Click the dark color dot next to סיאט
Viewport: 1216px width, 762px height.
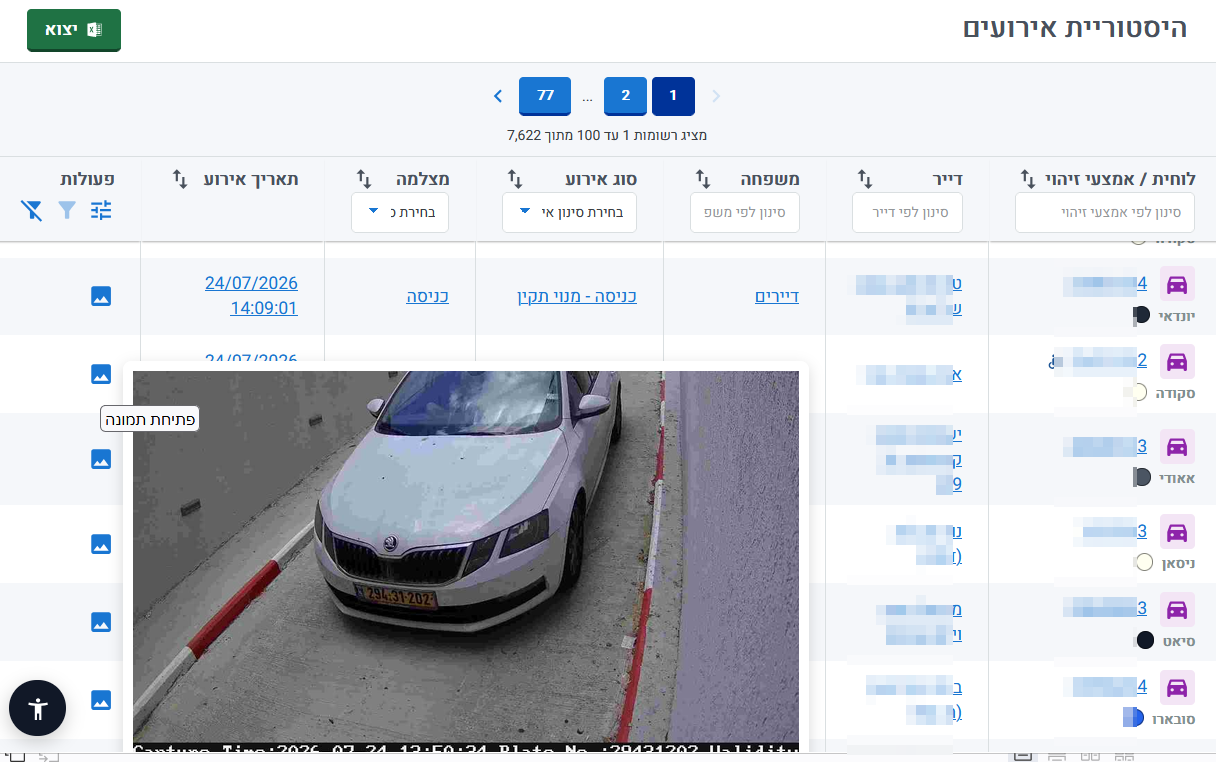pyautogui.click(x=1145, y=640)
